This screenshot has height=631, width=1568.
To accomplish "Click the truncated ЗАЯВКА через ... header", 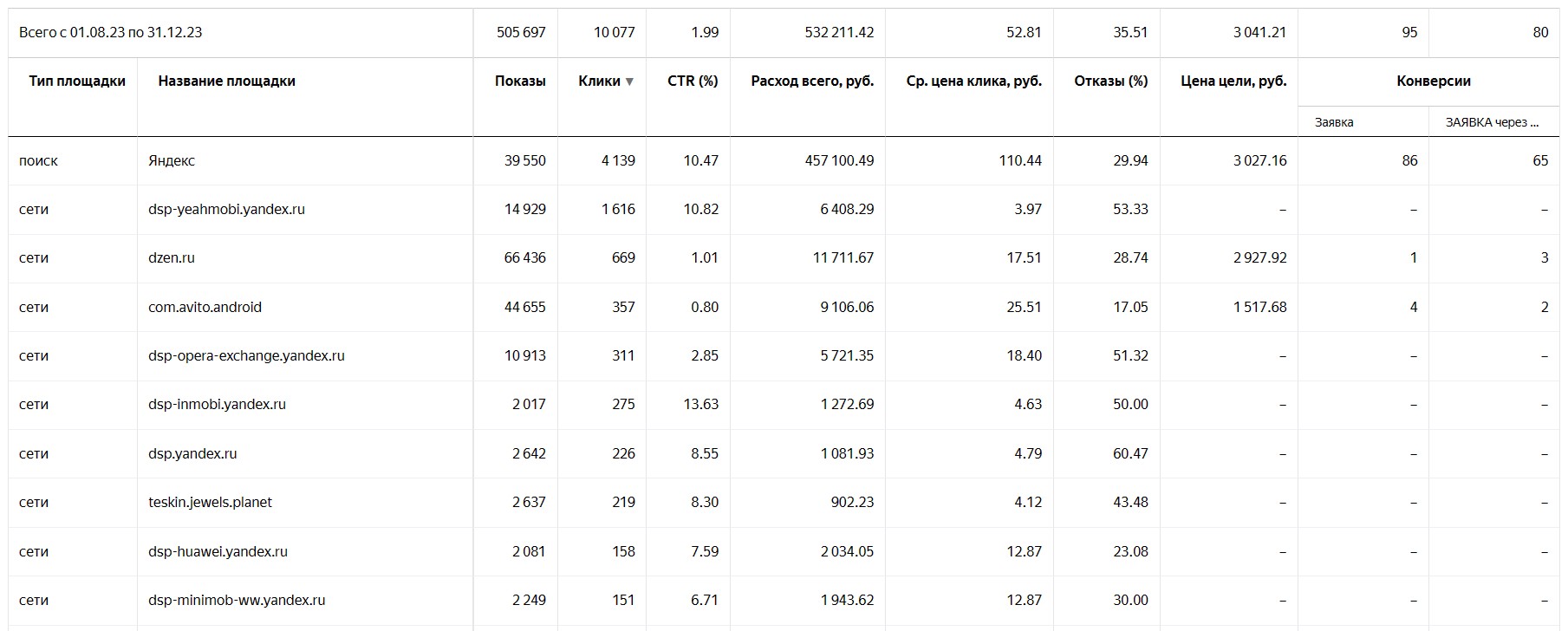I will click(x=1492, y=122).
